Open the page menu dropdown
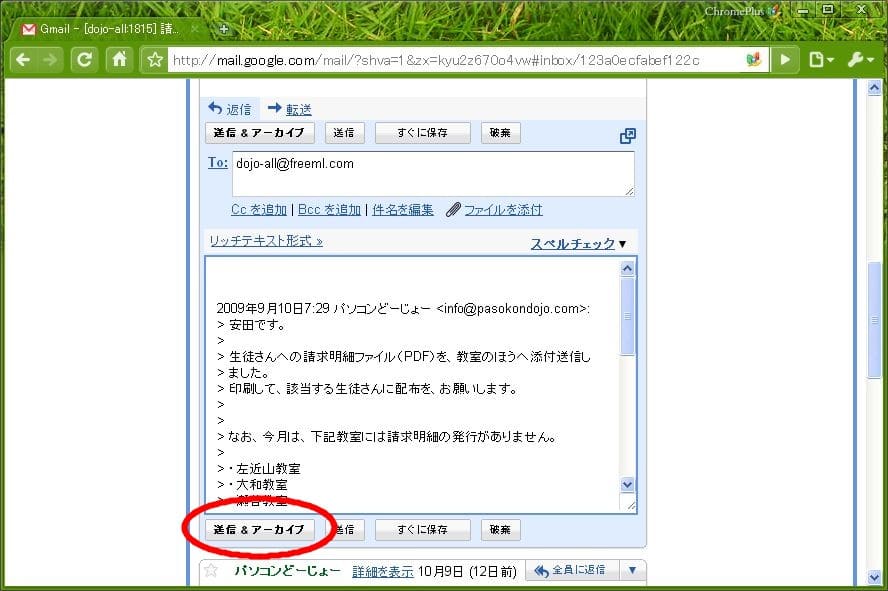The height and width of the screenshot is (591, 888). (x=821, y=60)
